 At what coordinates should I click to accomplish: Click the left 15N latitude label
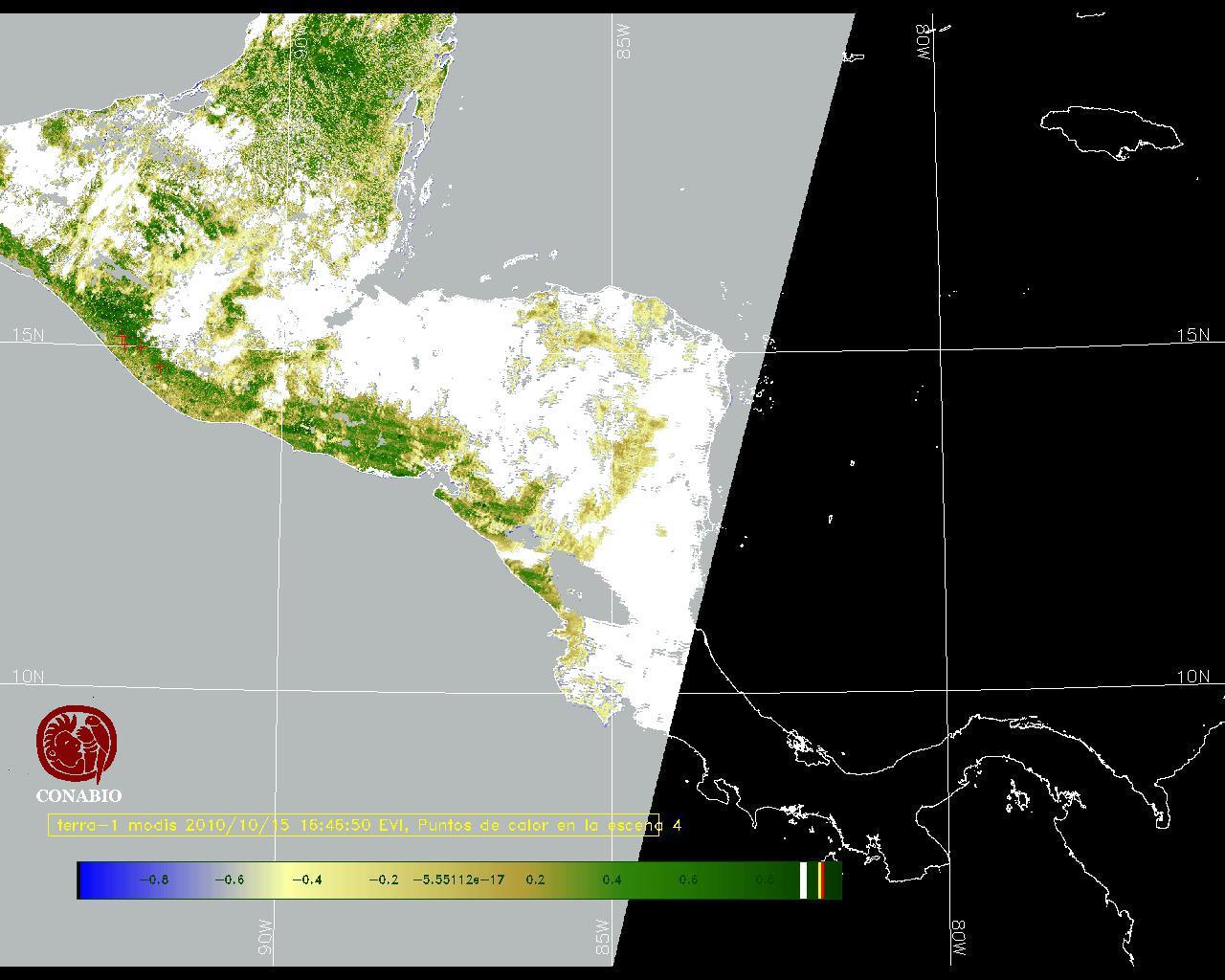pyautogui.click(x=28, y=335)
